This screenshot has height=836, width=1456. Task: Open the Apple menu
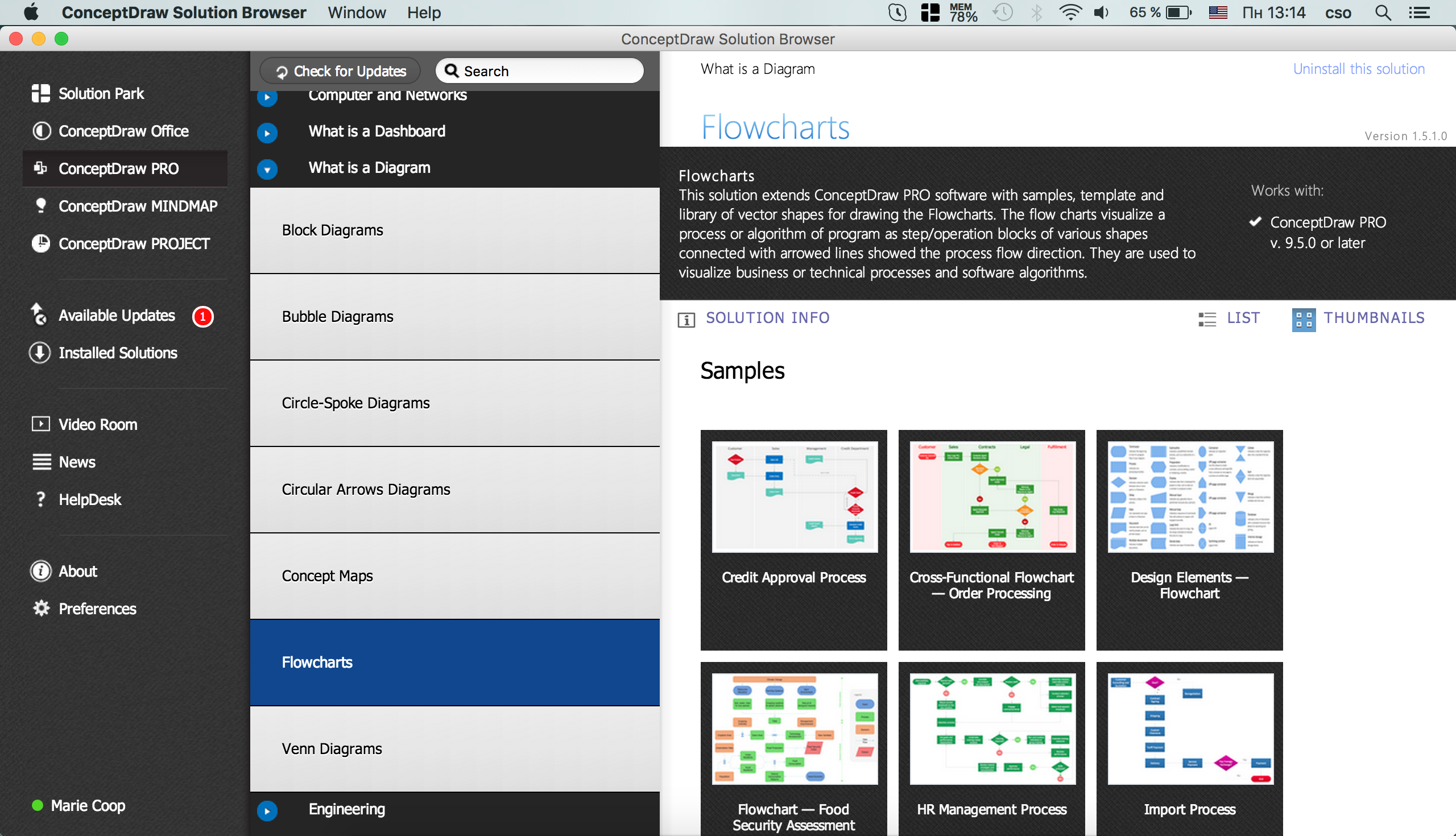(32, 12)
